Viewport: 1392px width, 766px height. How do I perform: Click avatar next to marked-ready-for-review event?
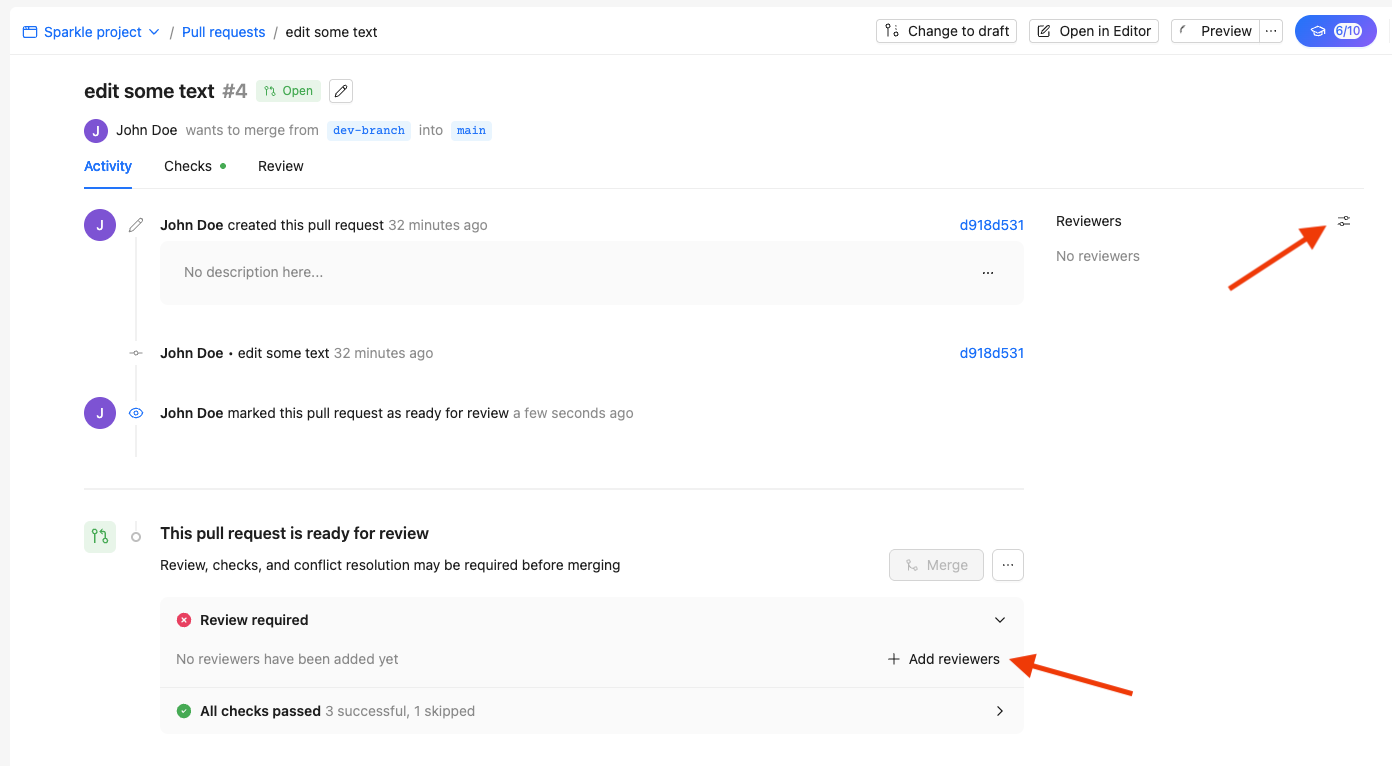(x=100, y=413)
